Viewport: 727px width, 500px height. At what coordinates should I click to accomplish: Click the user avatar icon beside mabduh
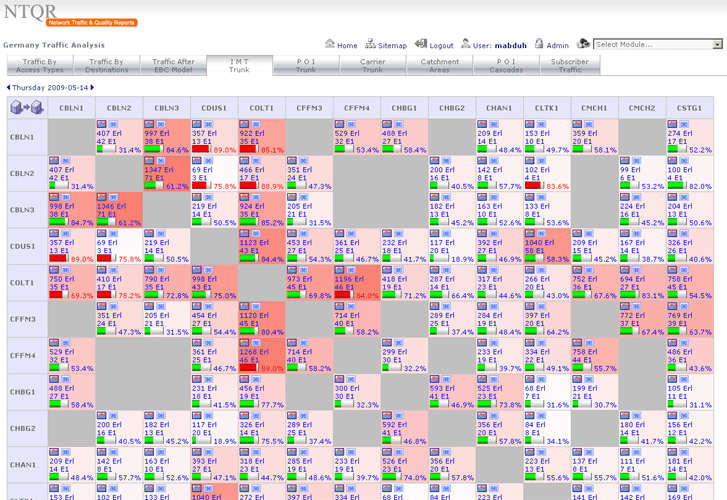(x=466, y=45)
